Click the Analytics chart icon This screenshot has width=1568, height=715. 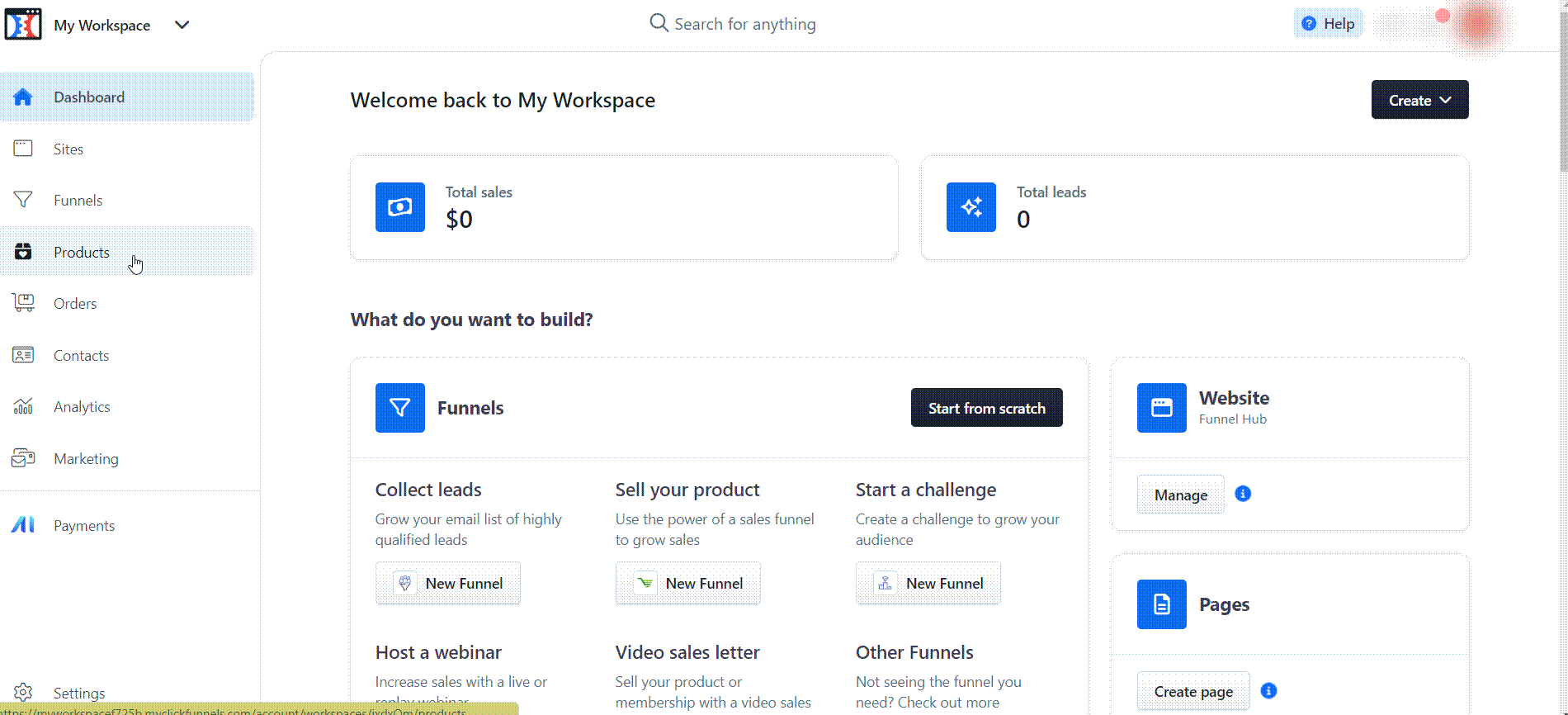(x=23, y=406)
